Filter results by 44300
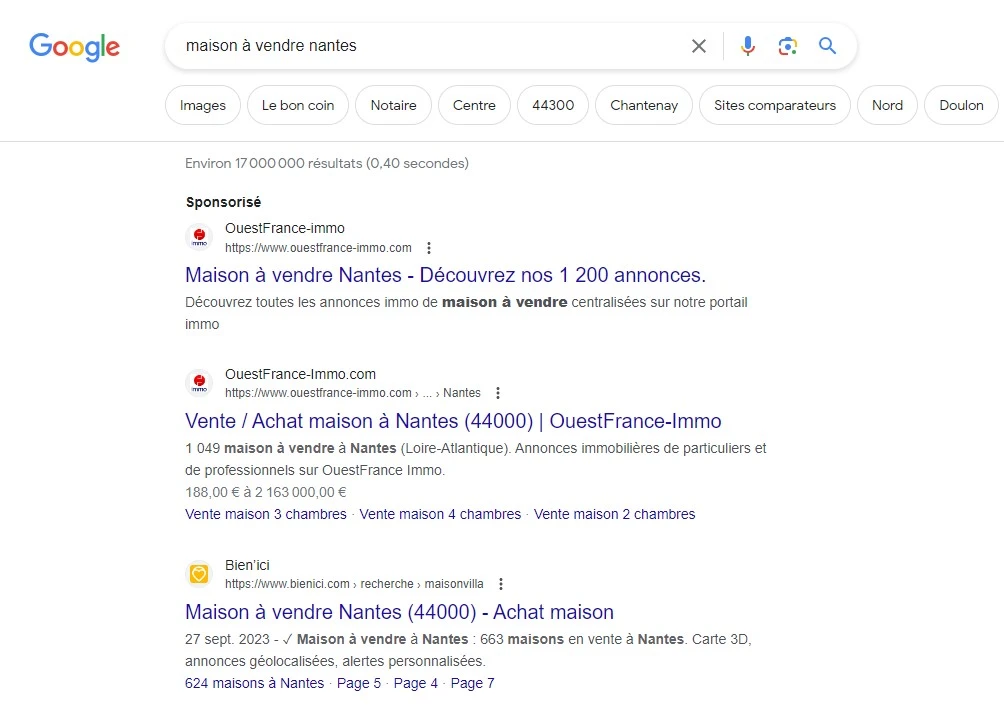This screenshot has width=1004, height=709. (x=552, y=104)
